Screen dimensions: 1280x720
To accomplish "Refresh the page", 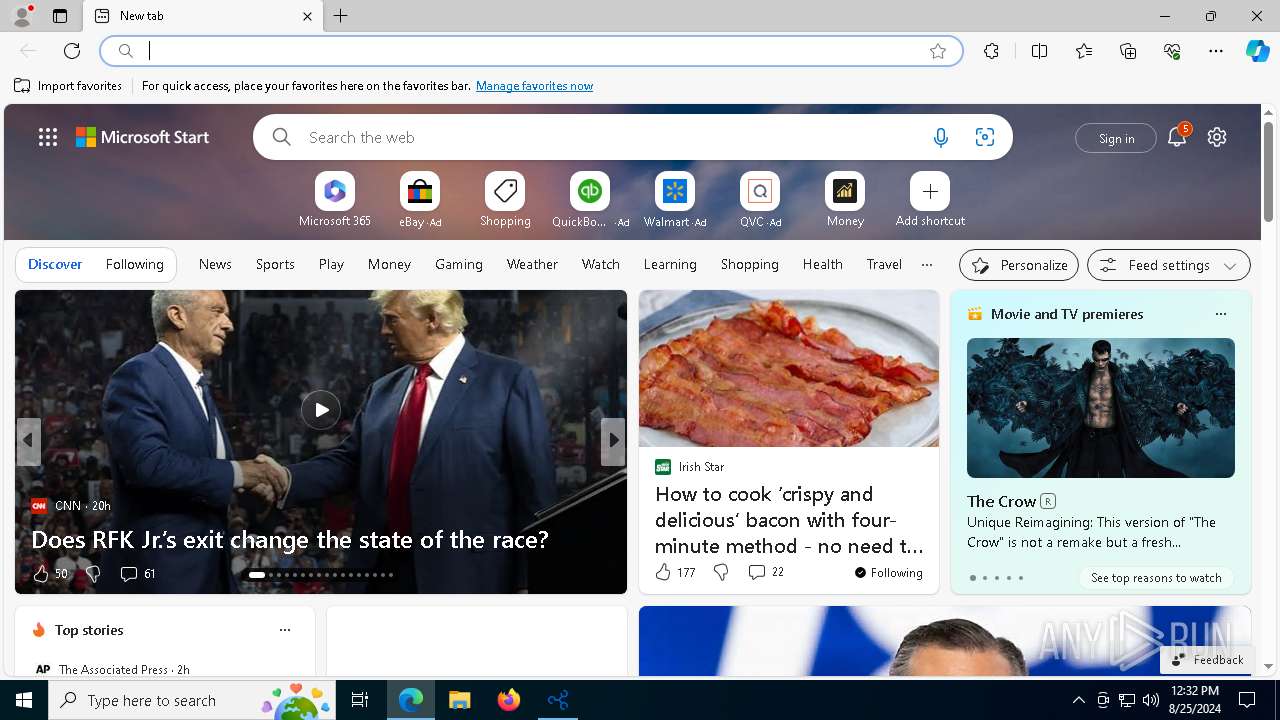I will point(72,51).
